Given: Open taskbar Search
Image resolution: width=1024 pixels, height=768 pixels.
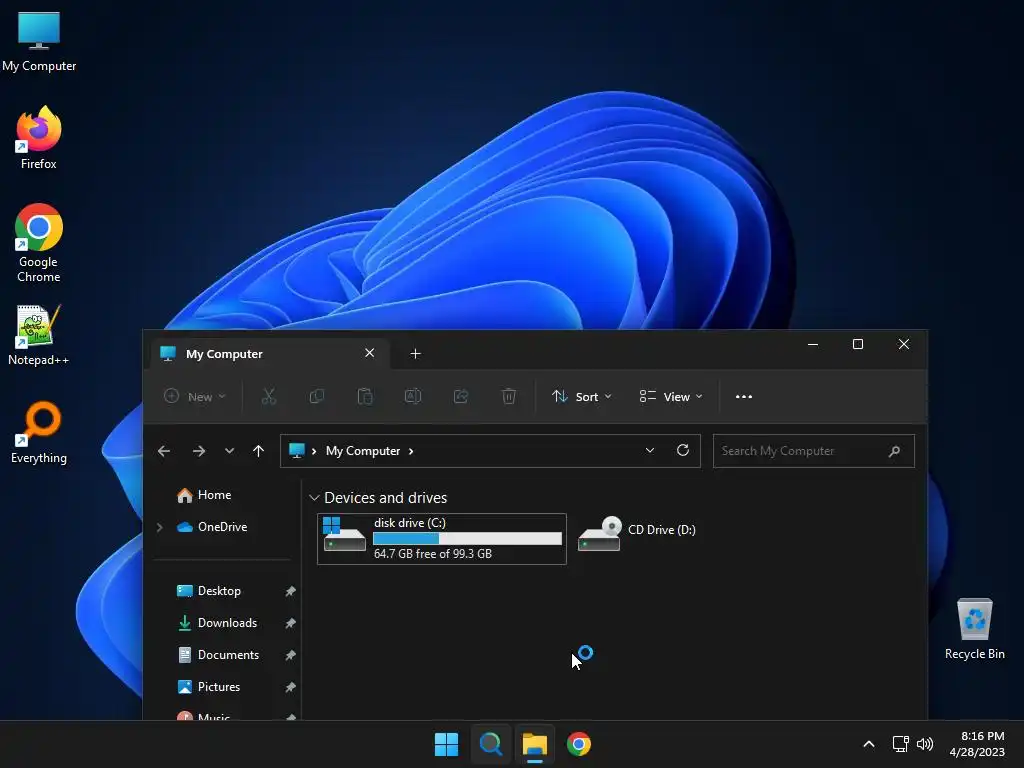Looking at the screenshot, I should pyautogui.click(x=490, y=744).
